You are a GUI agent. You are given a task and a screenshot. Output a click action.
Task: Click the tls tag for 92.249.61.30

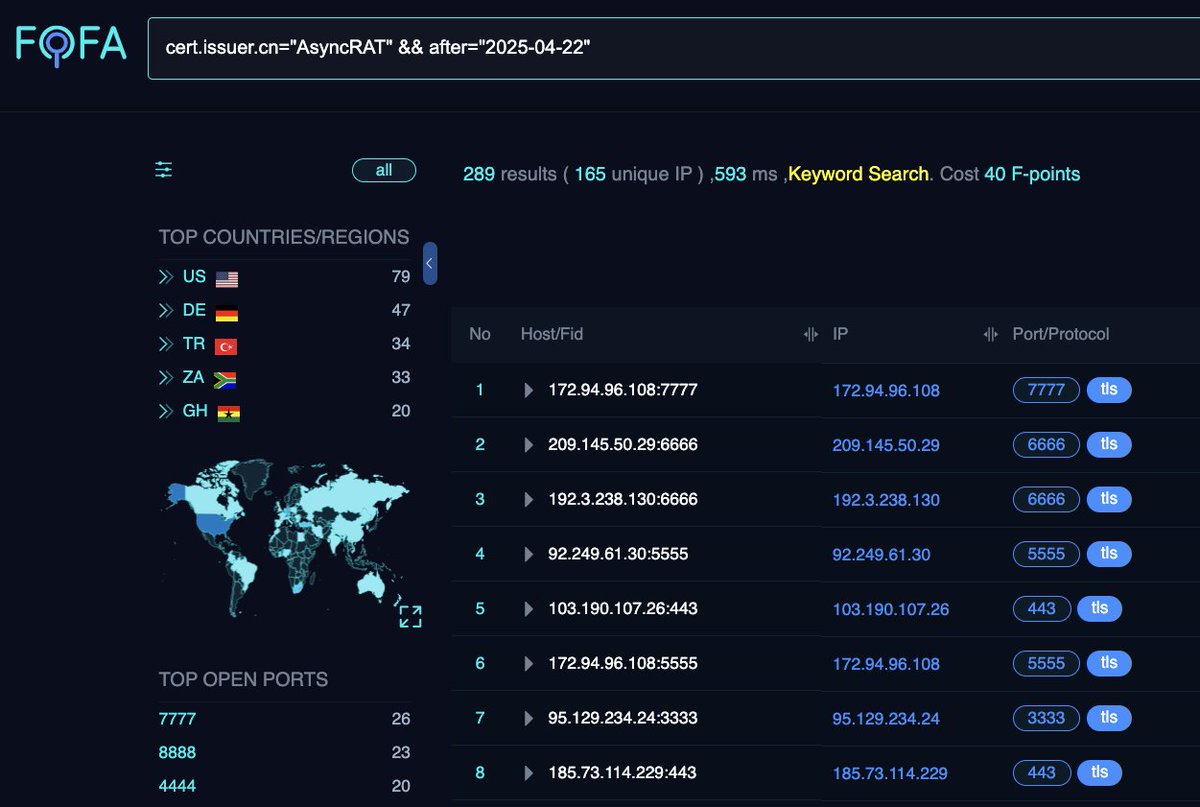click(1109, 553)
